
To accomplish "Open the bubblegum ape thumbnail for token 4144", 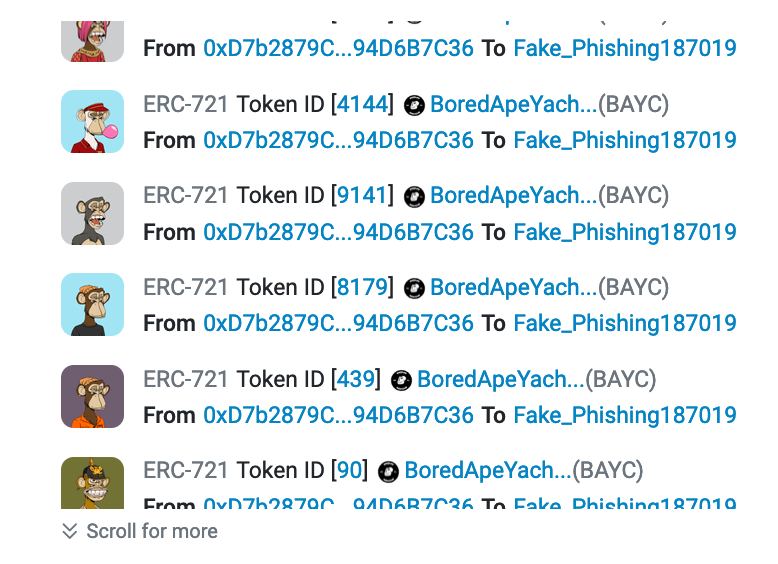I will pos(92,122).
